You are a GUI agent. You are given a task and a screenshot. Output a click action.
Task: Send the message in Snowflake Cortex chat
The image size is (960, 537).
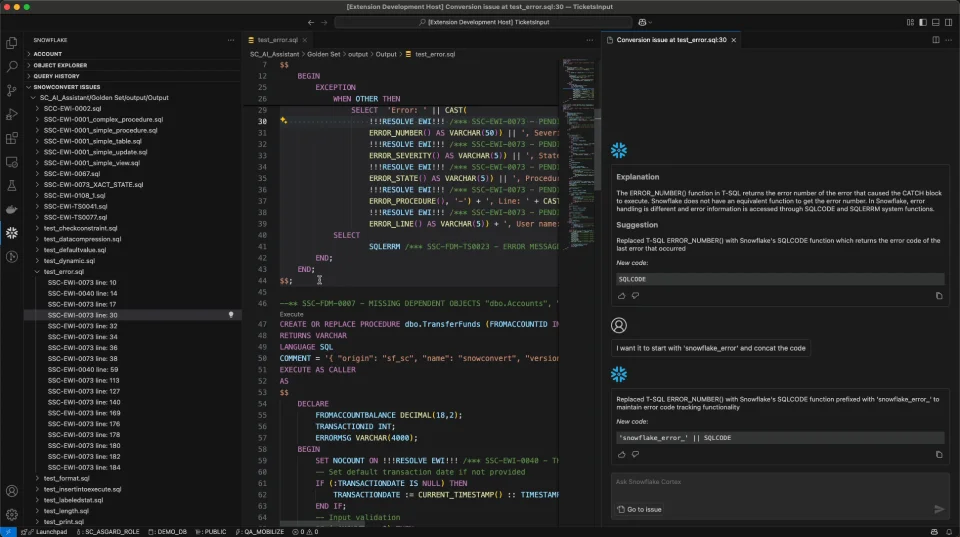coord(938,509)
